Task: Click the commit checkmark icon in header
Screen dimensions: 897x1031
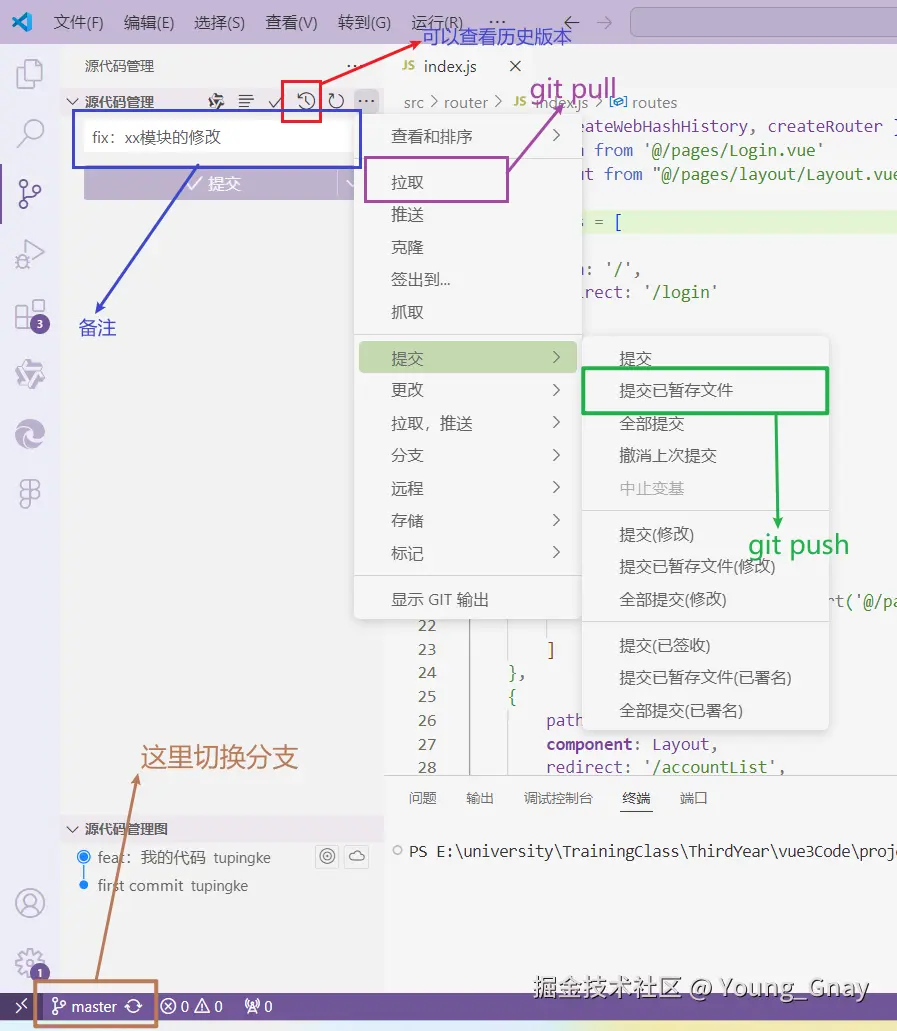Action: click(x=276, y=101)
